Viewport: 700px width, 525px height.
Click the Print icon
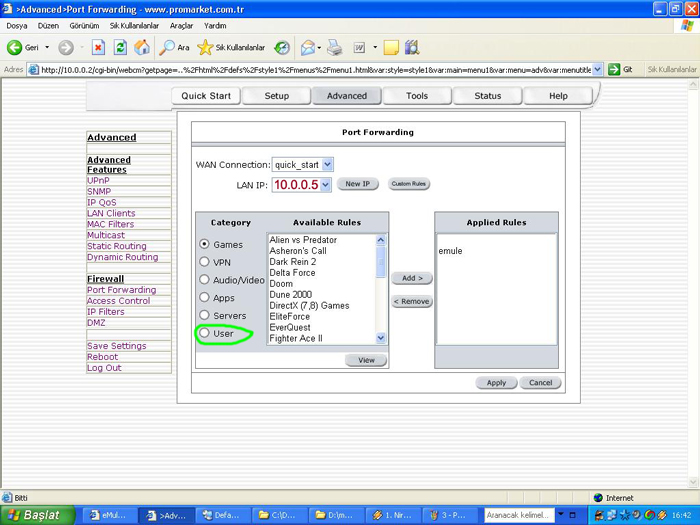334,47
